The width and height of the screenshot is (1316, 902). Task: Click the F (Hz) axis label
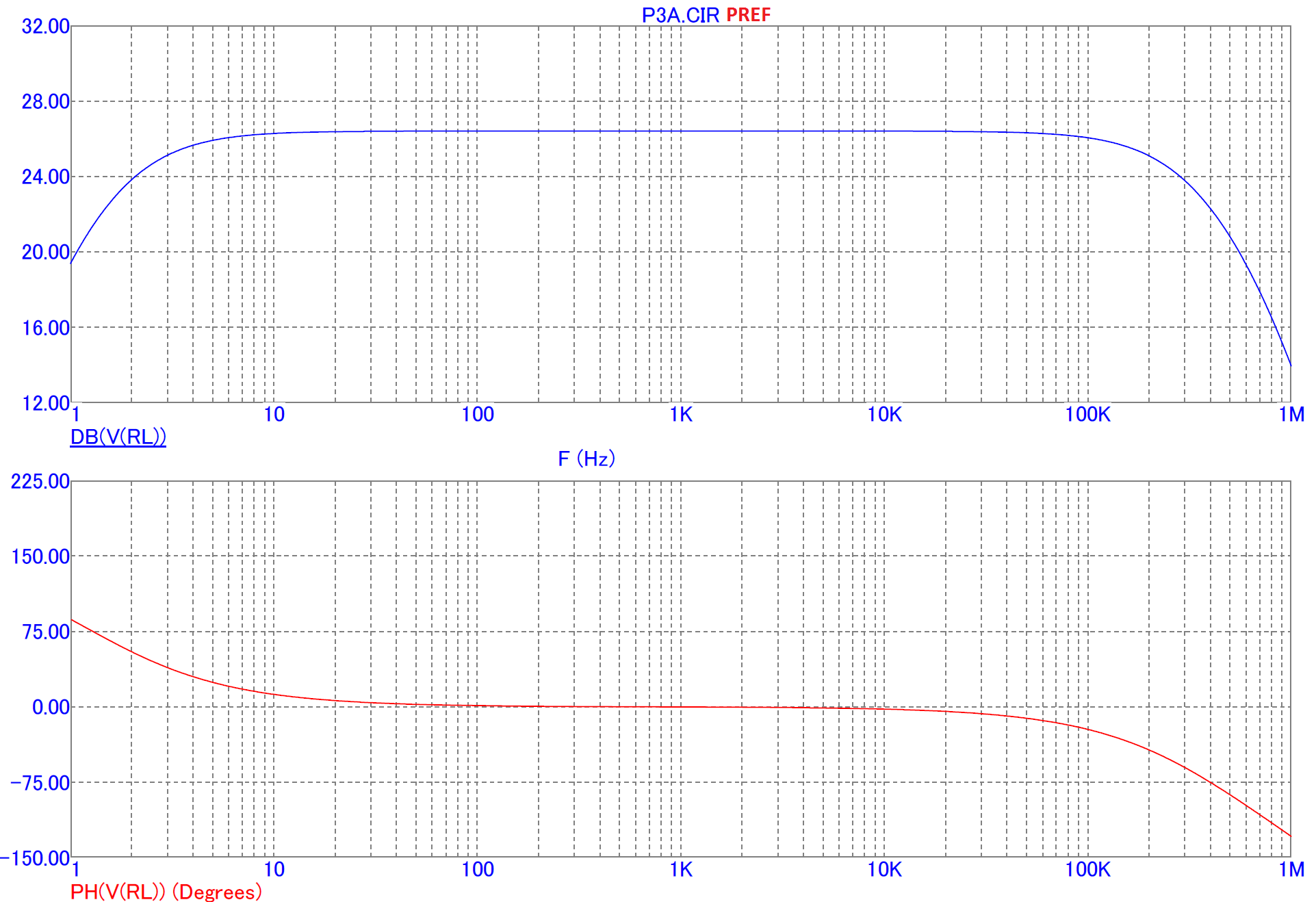586,459
